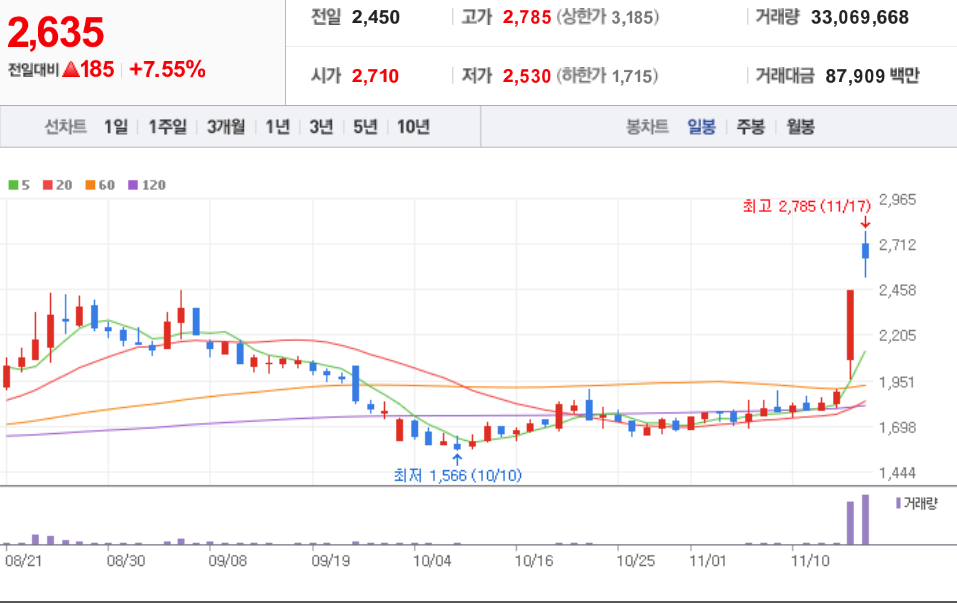Image resolution: width=957 pixels, height=604 pixels.
Task: Select the 일봉 candle chart
Action: [x=701, y=127]
